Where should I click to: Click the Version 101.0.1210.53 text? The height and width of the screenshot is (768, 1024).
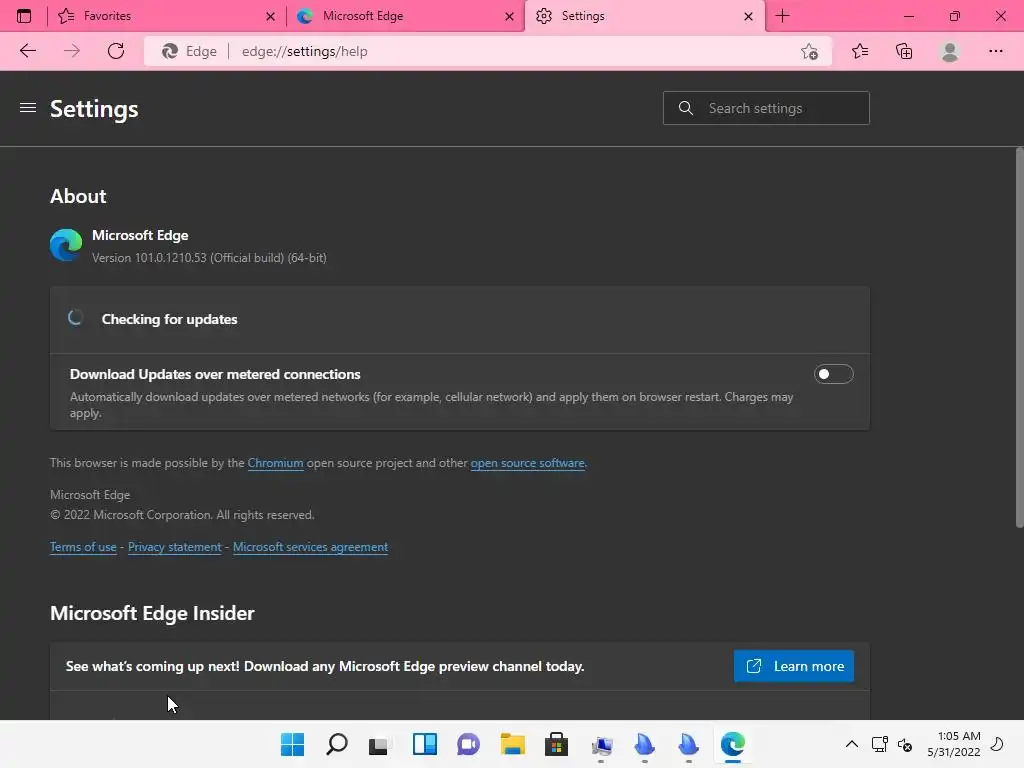pyautogui.click(x=209, y=258)
